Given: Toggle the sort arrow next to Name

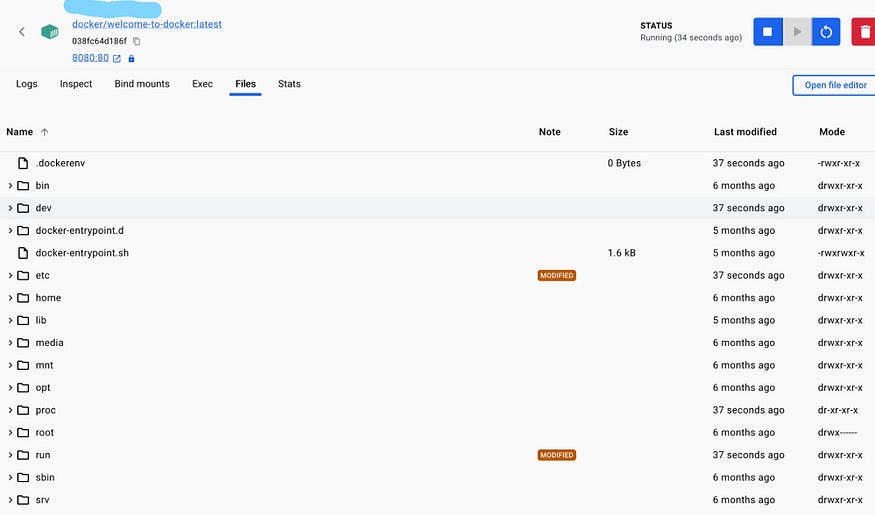Looking at the screenshot, I should [x=45, y=132].
